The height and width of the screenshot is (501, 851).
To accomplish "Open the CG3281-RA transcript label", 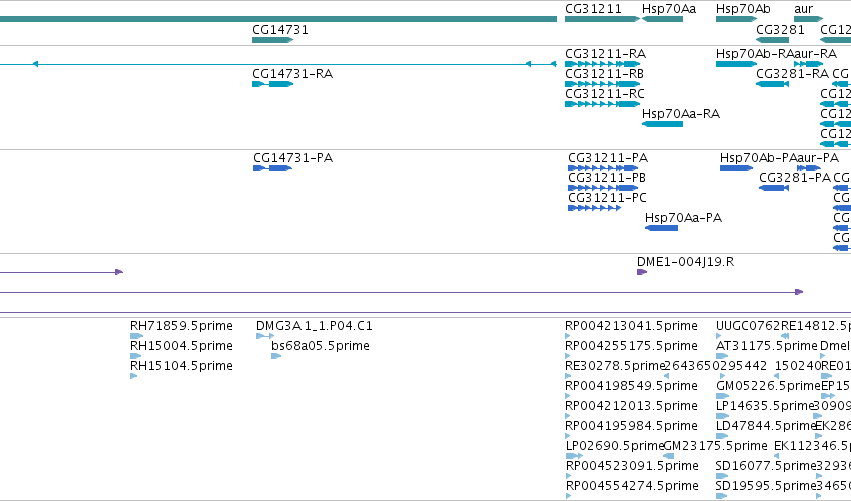I will [792, 74].
